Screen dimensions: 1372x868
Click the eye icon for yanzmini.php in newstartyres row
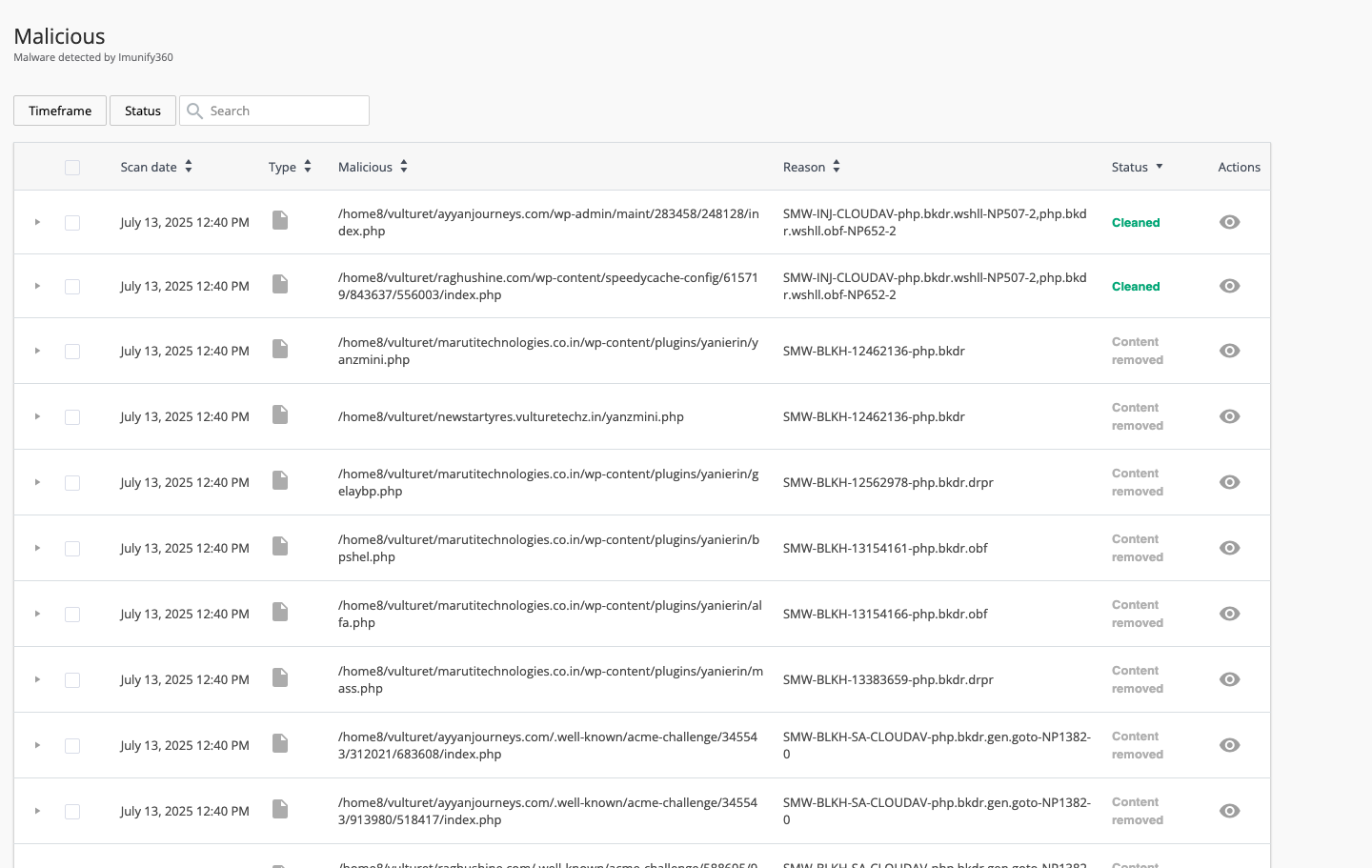tap(1229, 416)
